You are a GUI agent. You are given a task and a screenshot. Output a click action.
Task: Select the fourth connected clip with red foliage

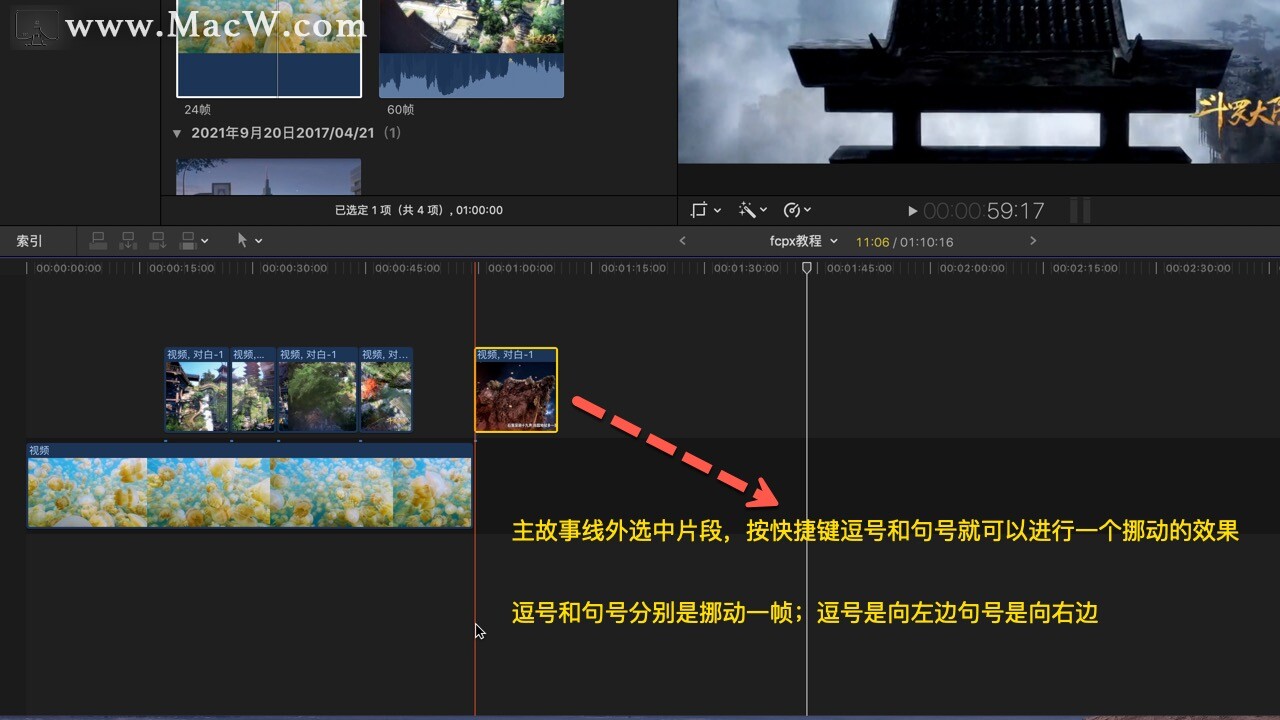click(386, 390)
